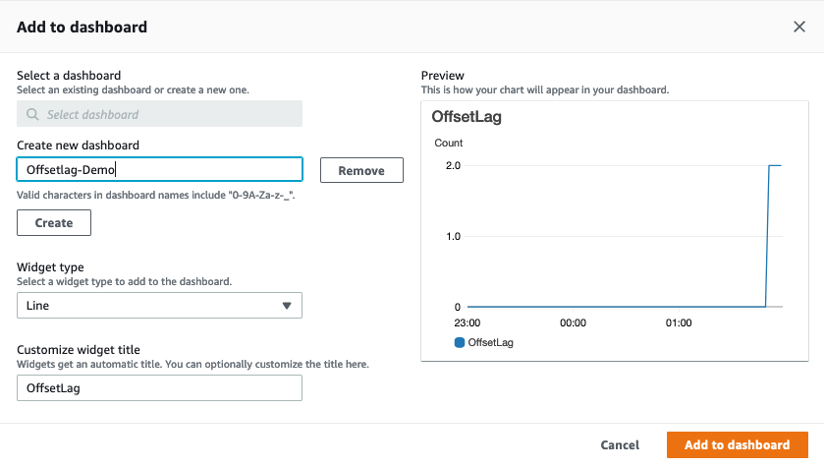Click the OffsetLag chart title in preview
The image size is (824, 468).
point(466,117)
